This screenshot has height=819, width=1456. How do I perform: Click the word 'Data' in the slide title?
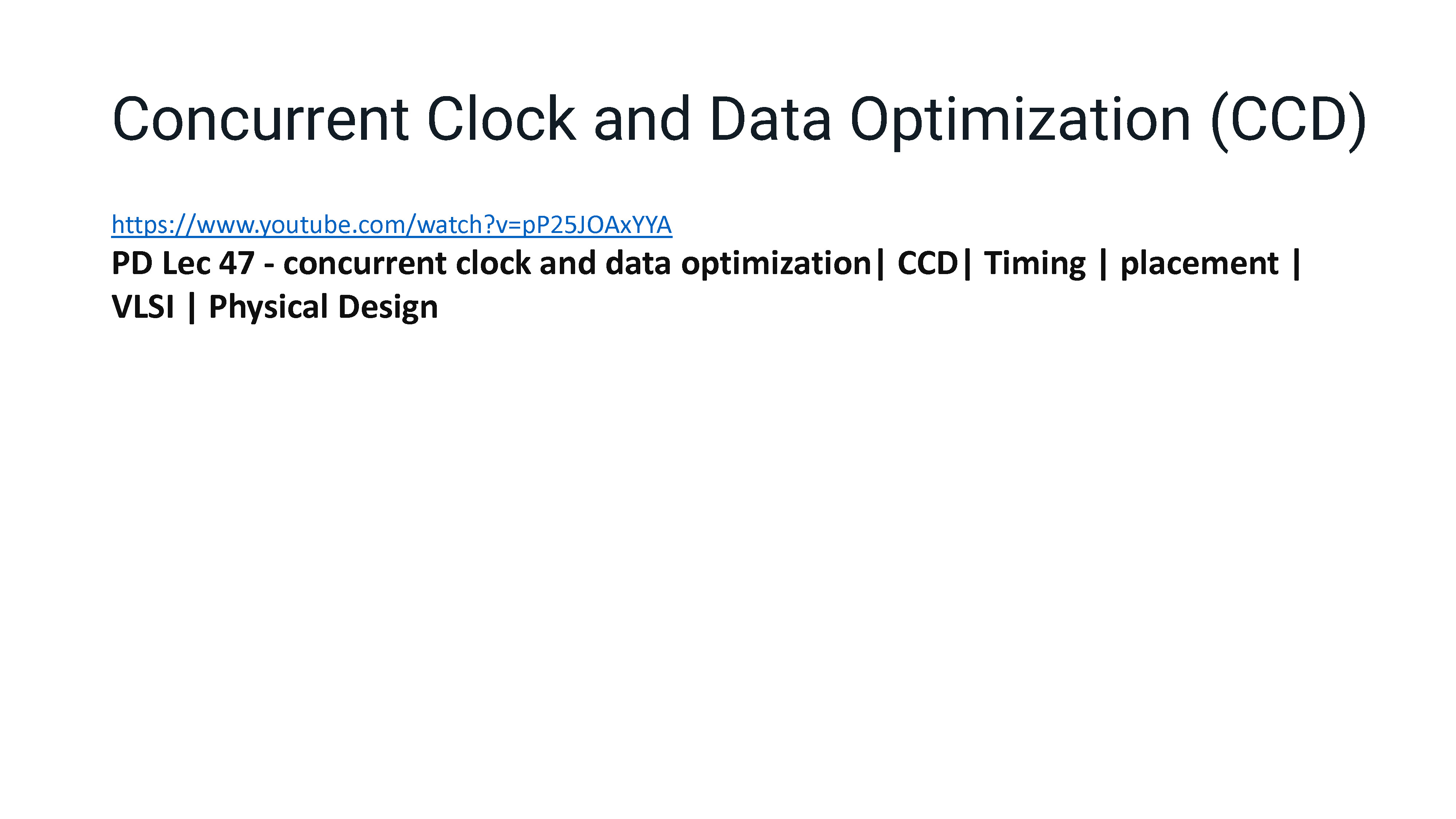coord(770,119)
